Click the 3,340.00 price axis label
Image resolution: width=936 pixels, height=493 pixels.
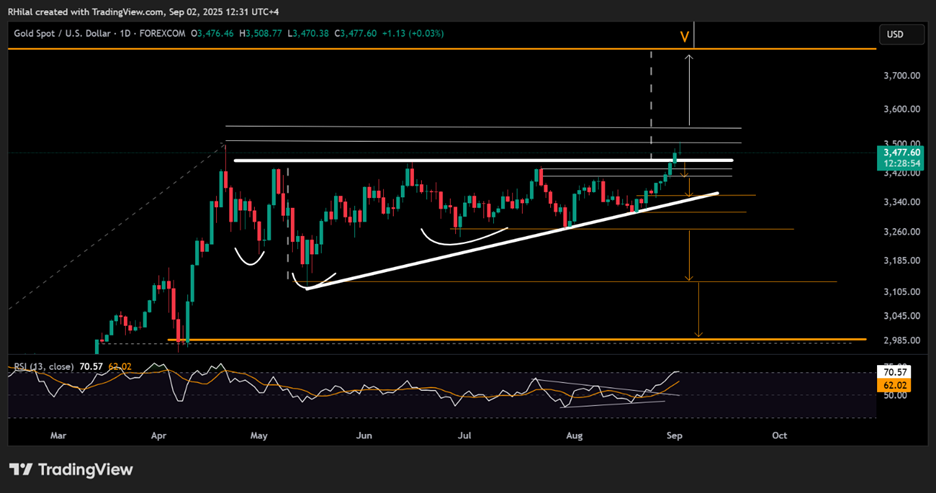(901, 202)
